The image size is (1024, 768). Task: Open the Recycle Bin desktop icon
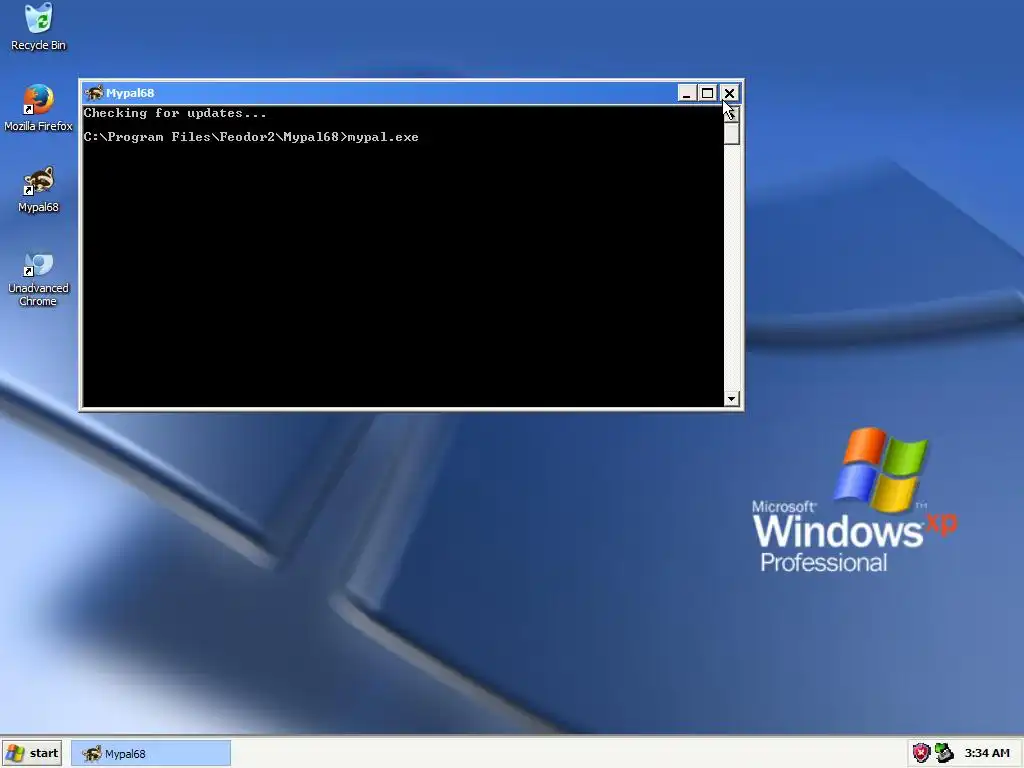click(39, 27)
